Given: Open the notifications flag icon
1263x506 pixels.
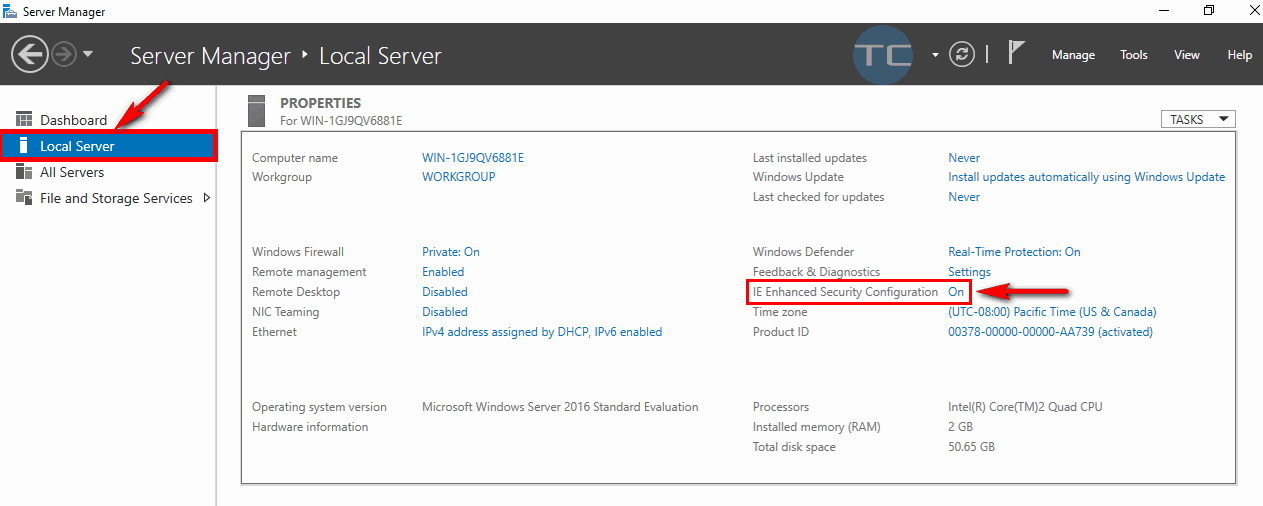Looking at the screenshot, I should tap(1017, 54).
